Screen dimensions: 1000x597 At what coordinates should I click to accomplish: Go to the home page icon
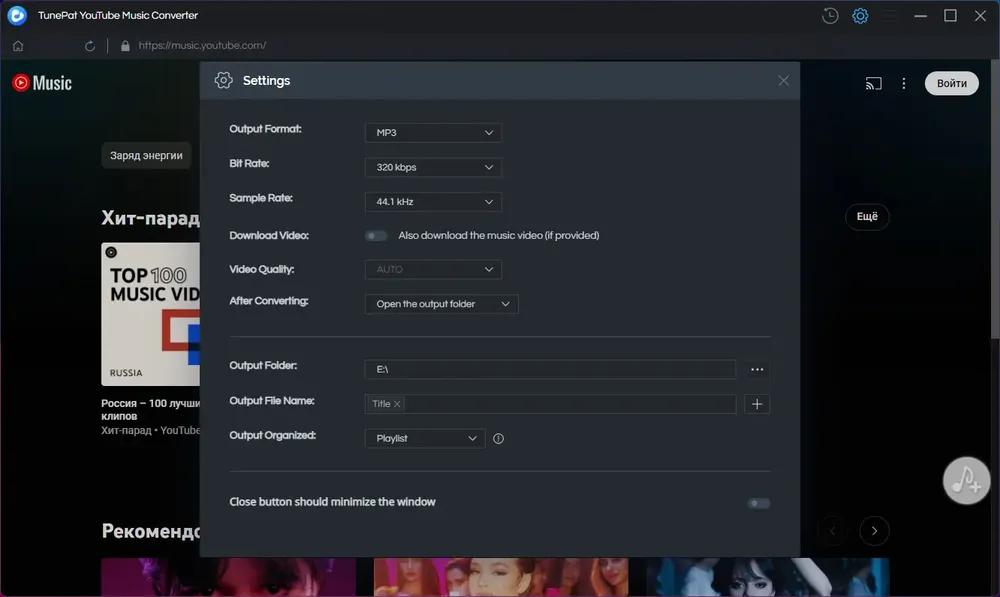coord(18,46)
